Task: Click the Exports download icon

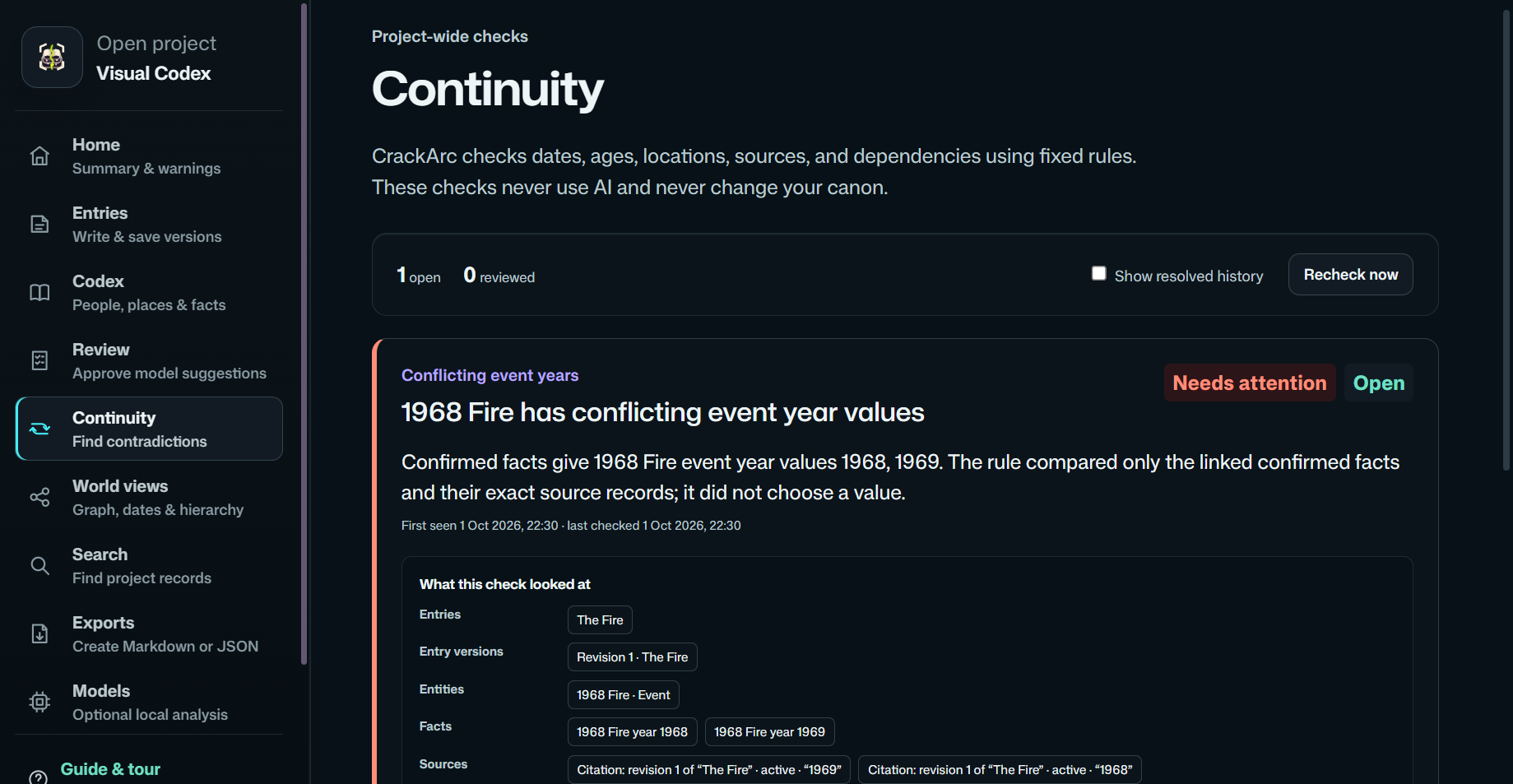Action: [39, 633]
